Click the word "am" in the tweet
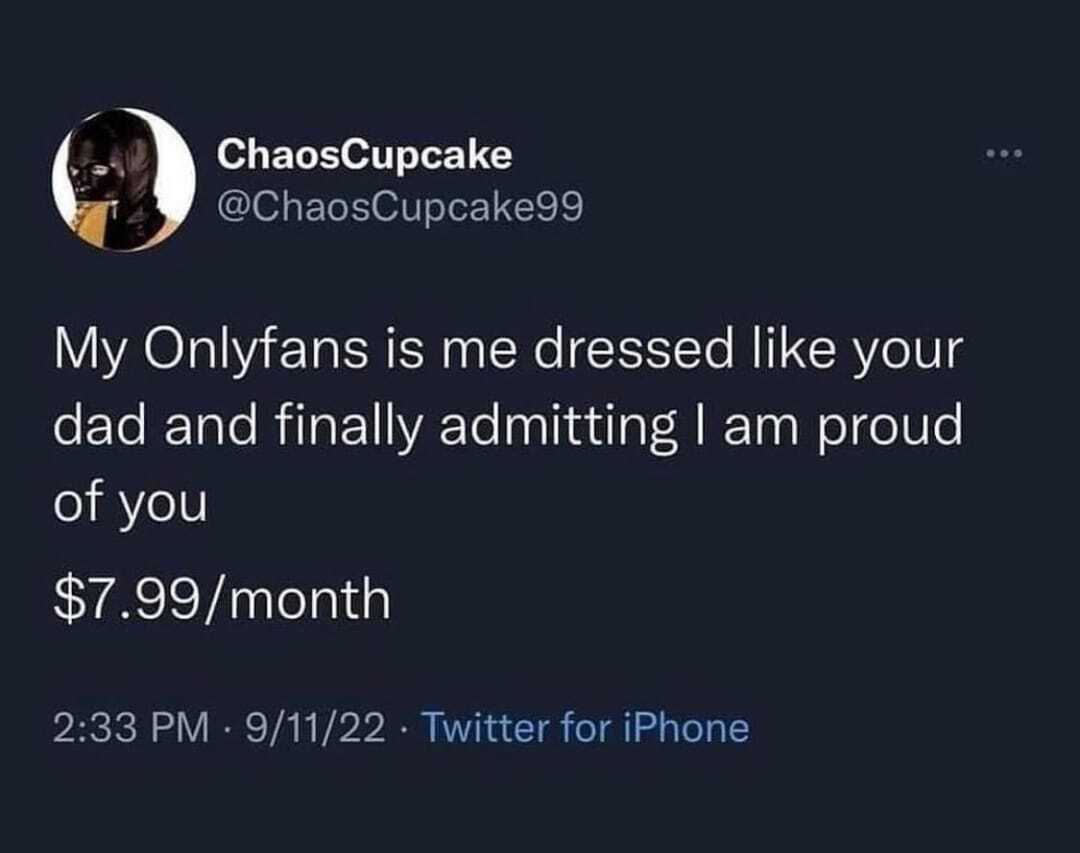Image resolution: width=1080 pixels, height=853 pixels. coord(763,427)
